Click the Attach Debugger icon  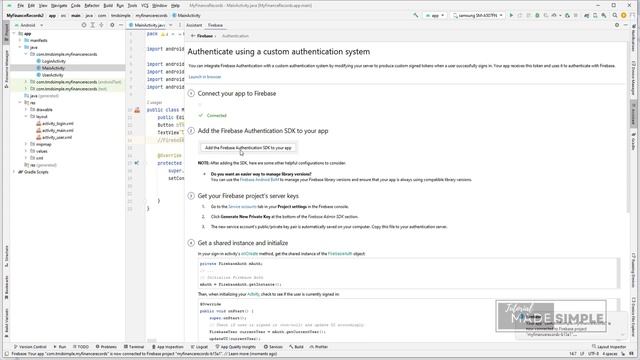567,16
